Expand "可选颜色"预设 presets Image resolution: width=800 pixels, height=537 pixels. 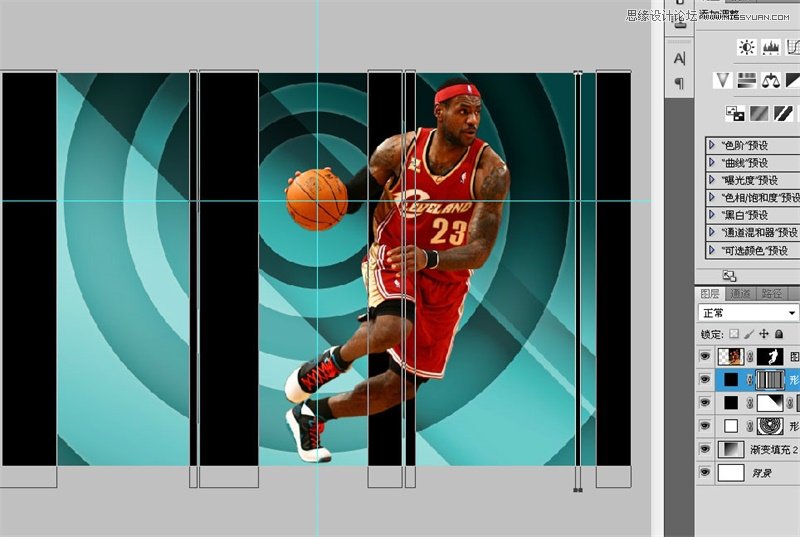click(x=712, y=250)
